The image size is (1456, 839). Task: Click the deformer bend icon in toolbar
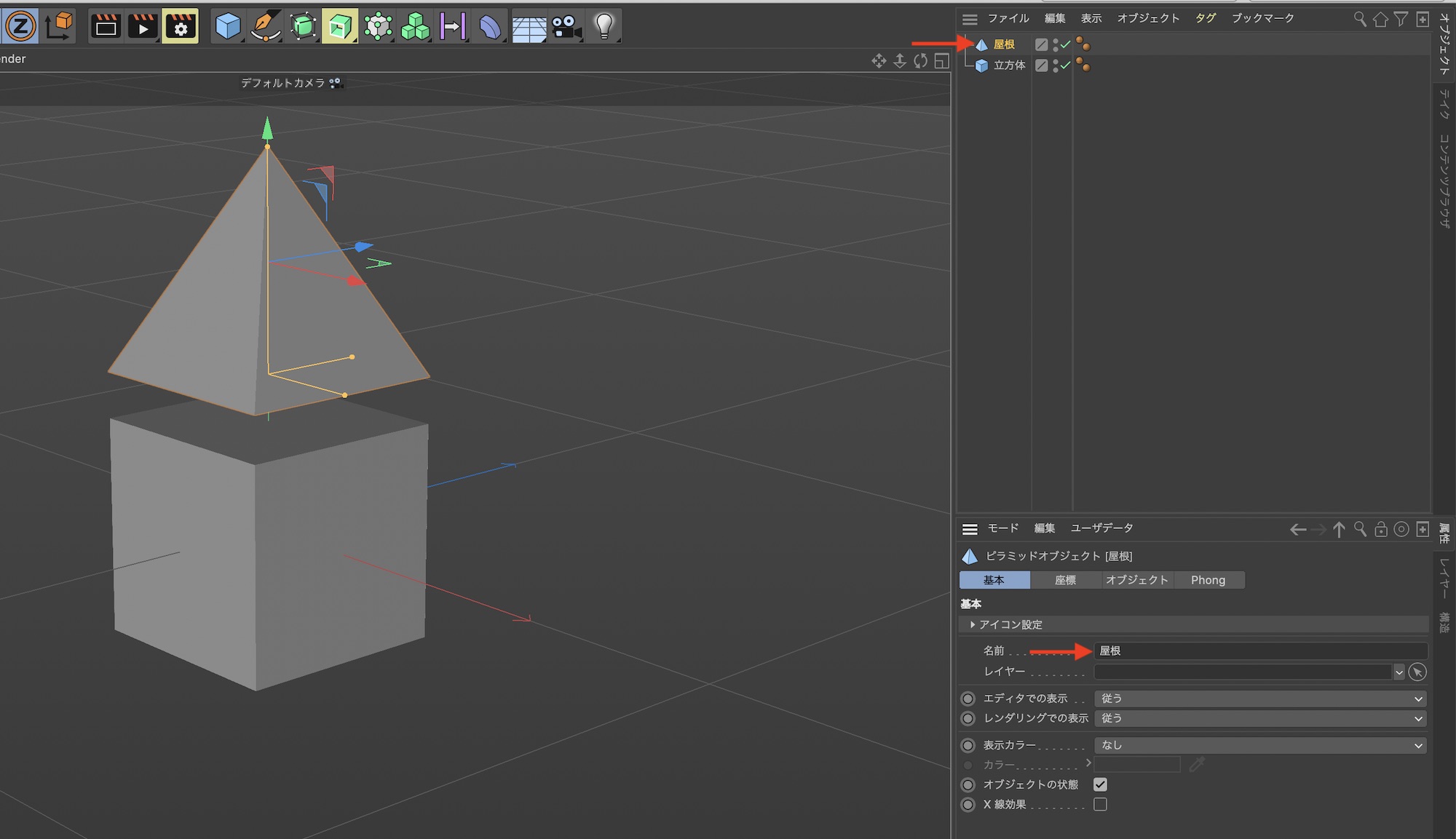[x=490, y=28]
